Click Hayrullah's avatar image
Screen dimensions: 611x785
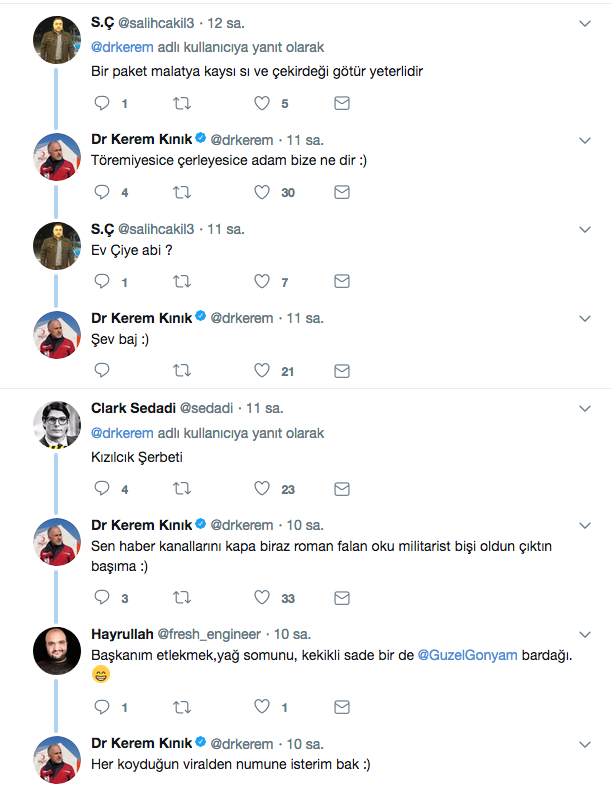[57, 651]
